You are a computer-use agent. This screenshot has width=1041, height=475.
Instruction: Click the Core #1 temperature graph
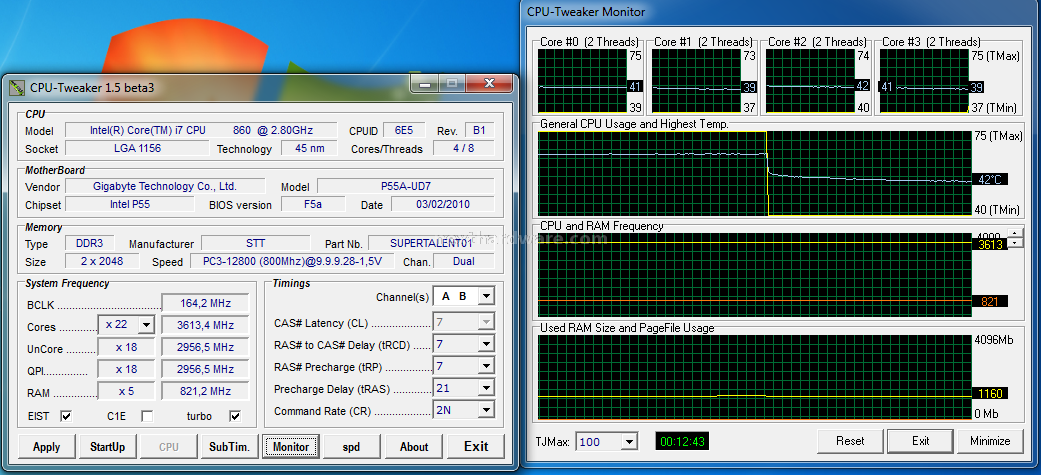[x=696, y=80]
